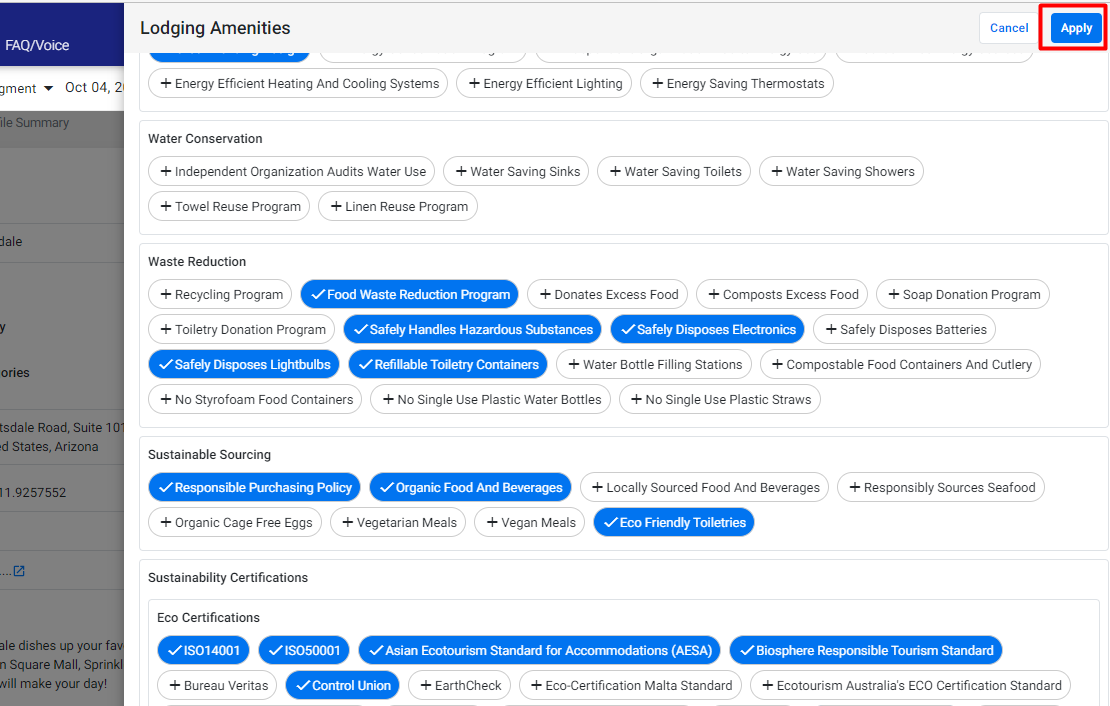The height and width of the screenshot is (706, 1110).
Task: Add Water Saving Showers amenity
Action: pyautogui.click(x=842, y=171)
